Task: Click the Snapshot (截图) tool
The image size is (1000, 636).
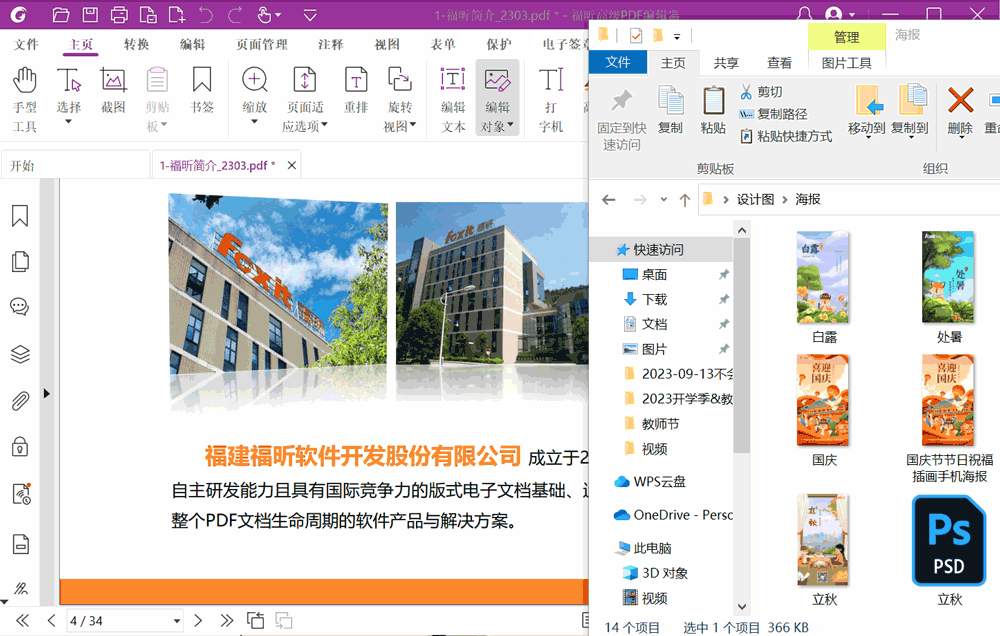Action: point(113,90)
